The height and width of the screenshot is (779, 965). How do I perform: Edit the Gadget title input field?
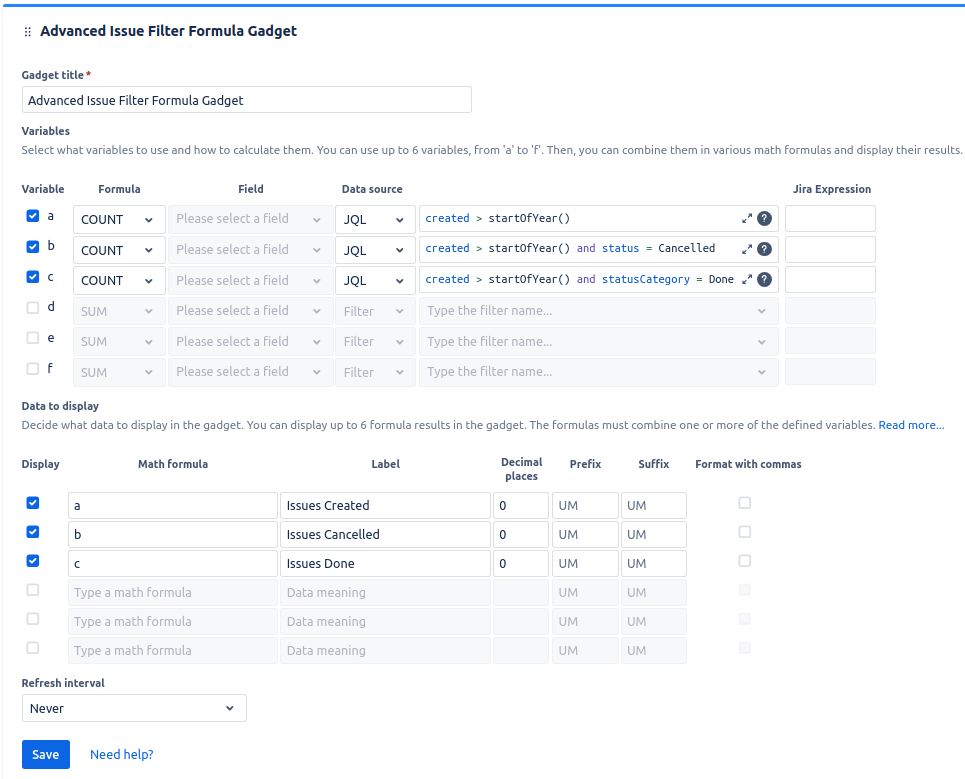247,100
